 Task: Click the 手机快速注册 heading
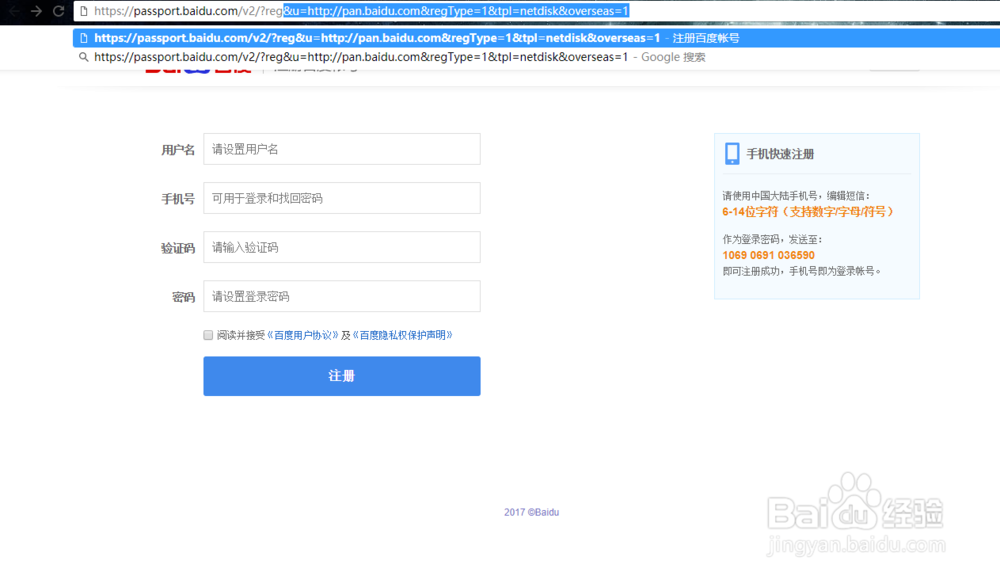point(780,154)
